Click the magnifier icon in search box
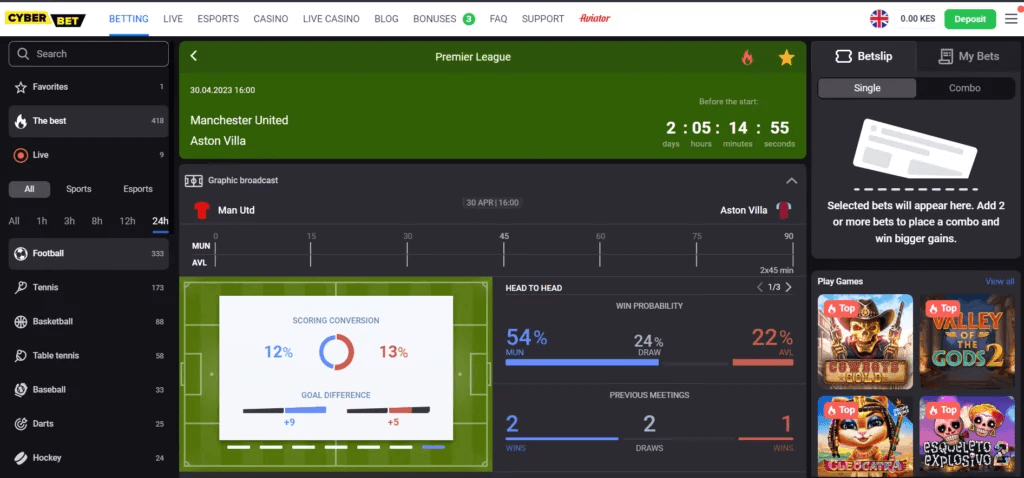1024x478 pixels. [24, 54]
